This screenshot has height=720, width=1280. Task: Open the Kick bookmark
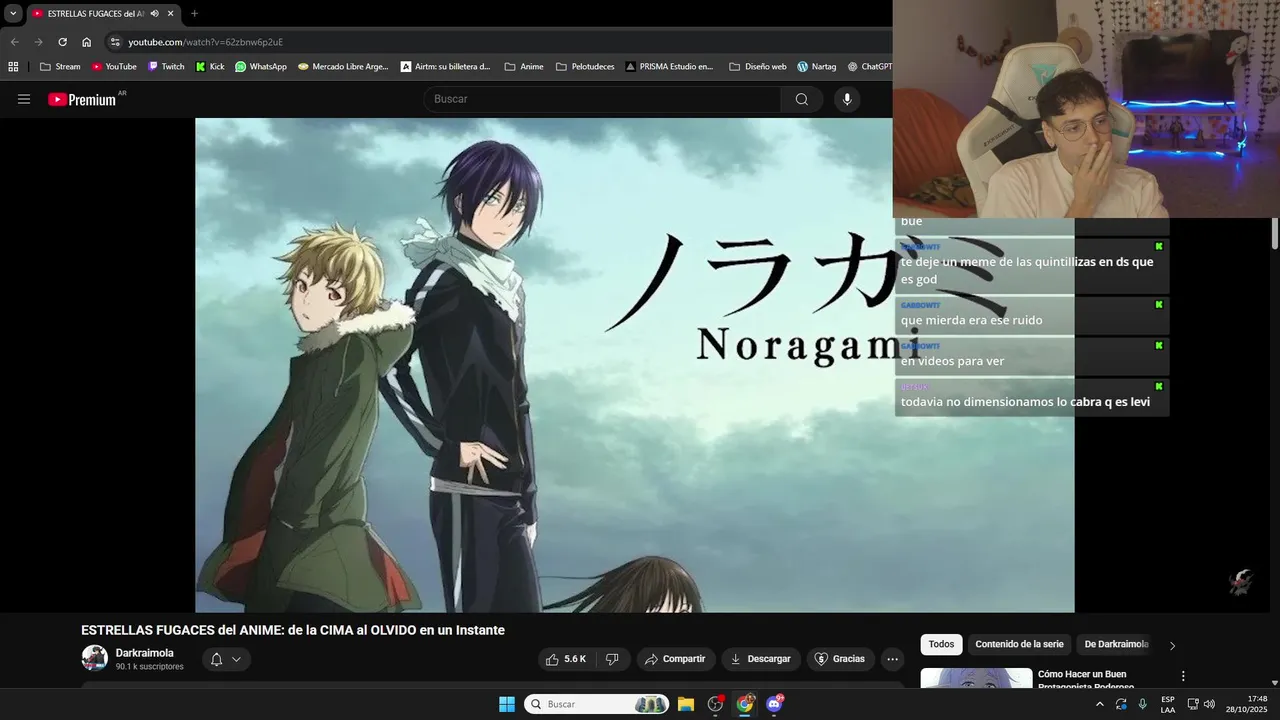210,67
